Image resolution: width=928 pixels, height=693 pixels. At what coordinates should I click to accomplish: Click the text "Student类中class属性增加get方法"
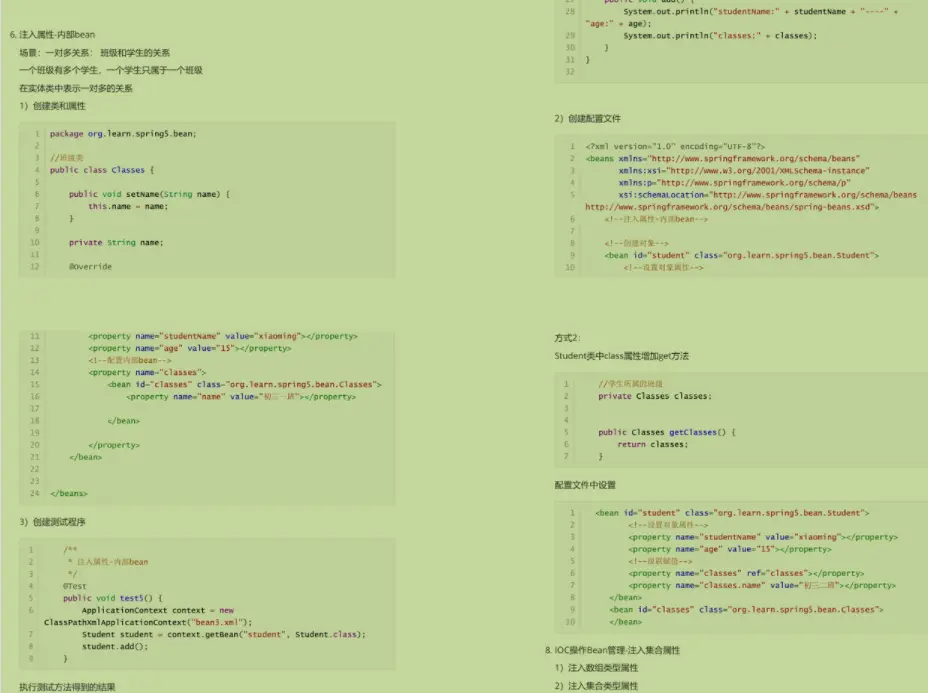(x=621, y=356)
